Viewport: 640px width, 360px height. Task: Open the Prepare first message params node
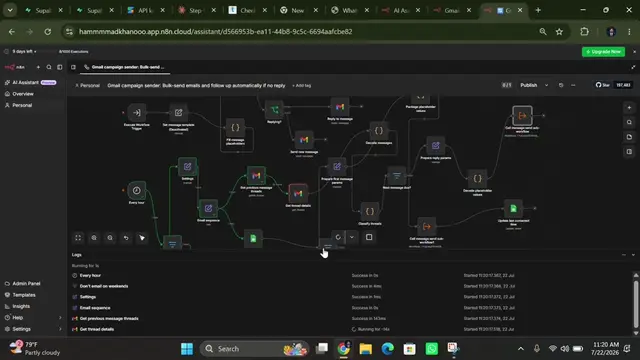point(337,167)
